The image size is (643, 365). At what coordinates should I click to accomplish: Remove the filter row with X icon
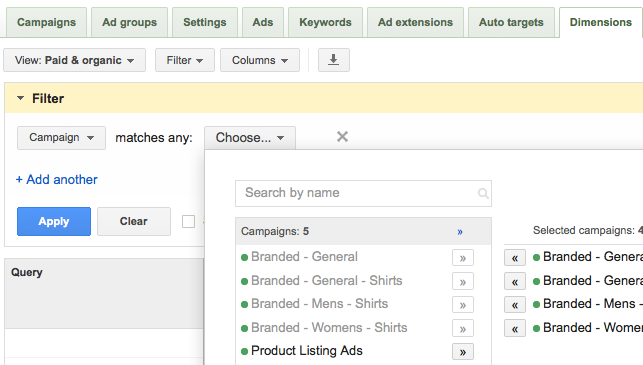coord(342,137)
